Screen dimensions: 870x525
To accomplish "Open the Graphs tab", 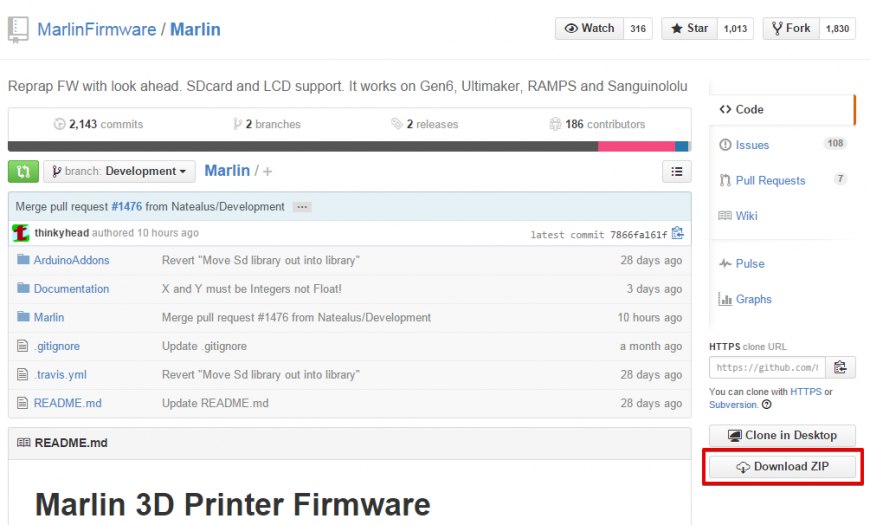I will pos(753,299).
